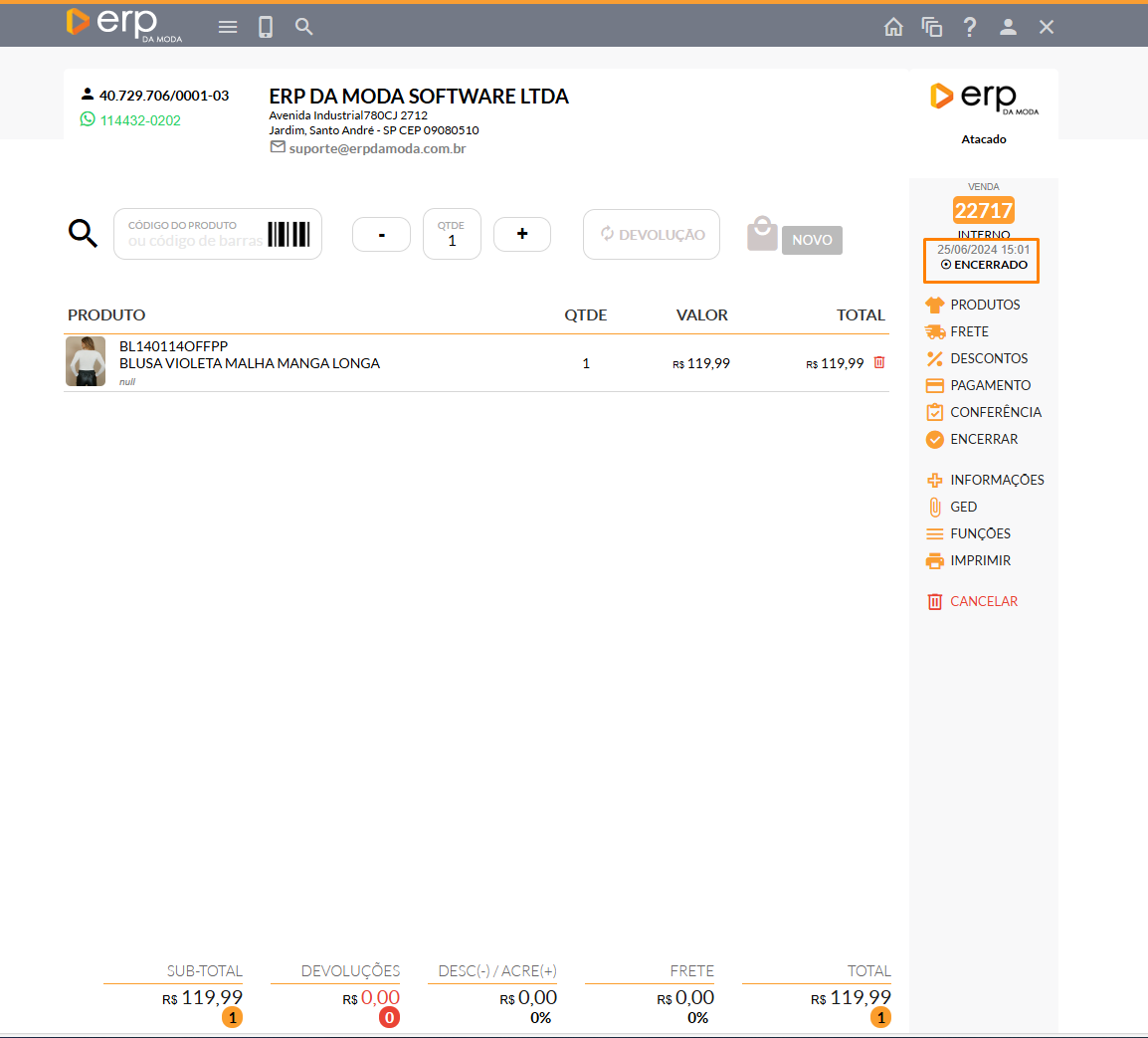Open Pagamento in the side menu
This screenshot has height=1038, width=1148.
[990, 385]
